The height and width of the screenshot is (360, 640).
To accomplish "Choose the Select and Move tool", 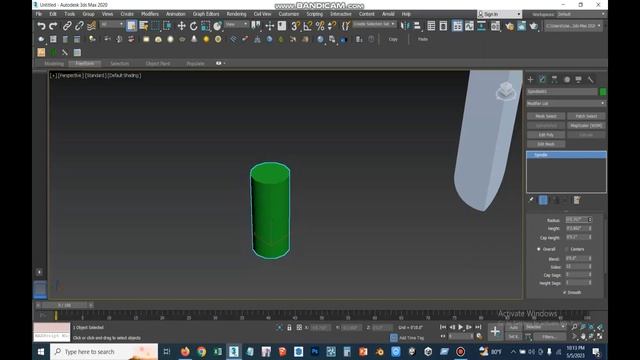I will click(x=181, y=26).
